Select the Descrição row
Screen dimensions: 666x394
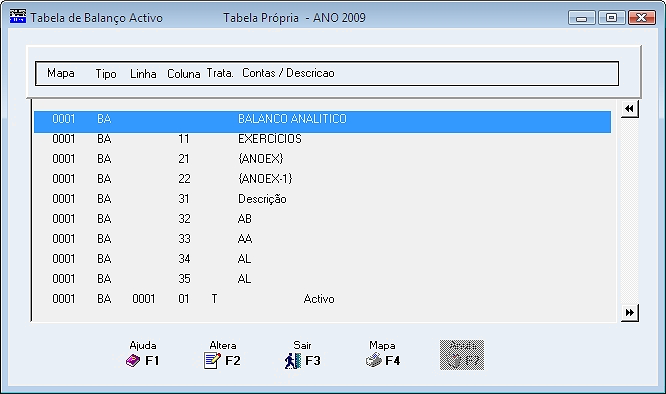pos(322,199)
